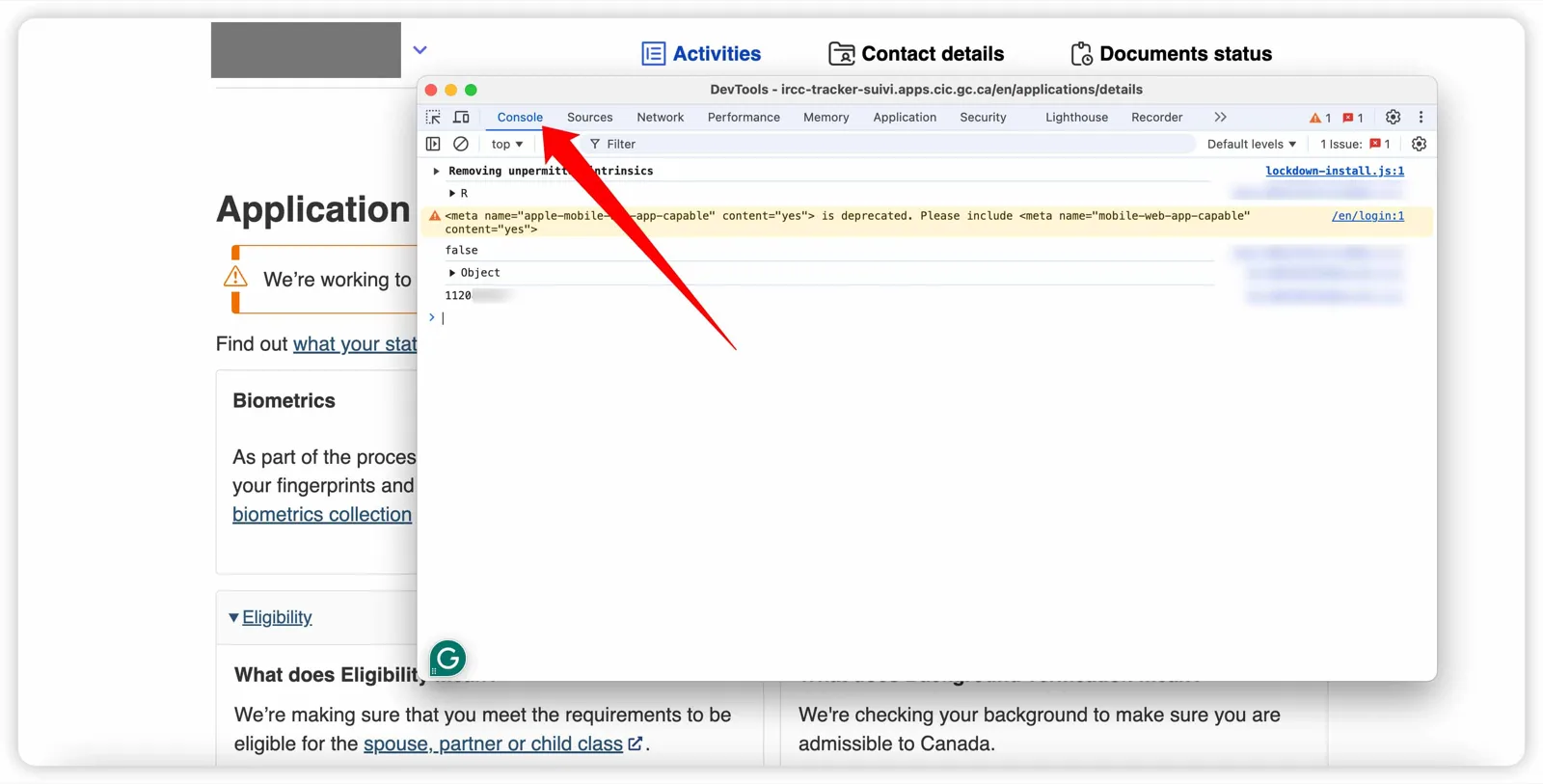Open the /en/login:1 source link
This screenshot has height=784, width=1543.
[1367, 216]
